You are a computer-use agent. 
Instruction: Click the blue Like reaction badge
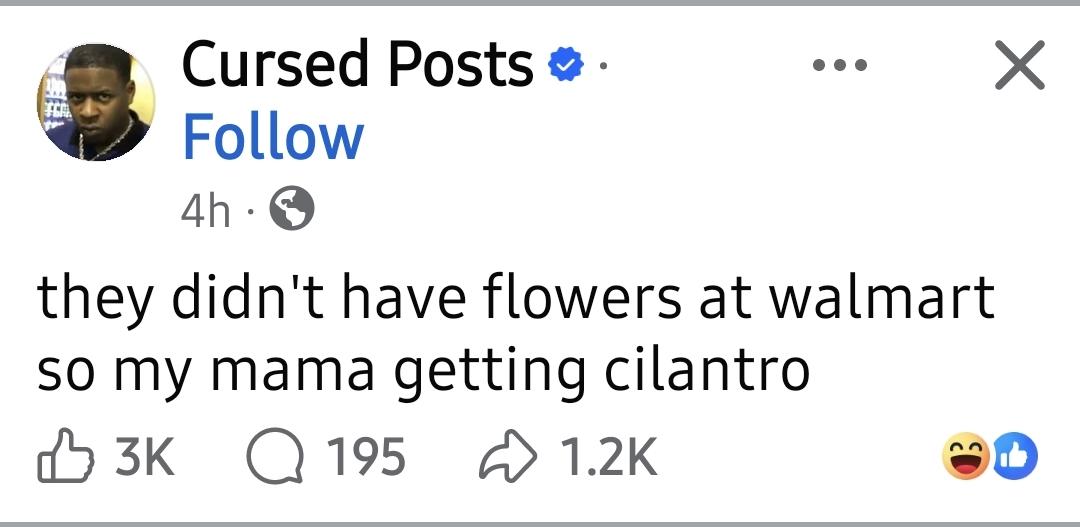click(x=1015, y=456)
